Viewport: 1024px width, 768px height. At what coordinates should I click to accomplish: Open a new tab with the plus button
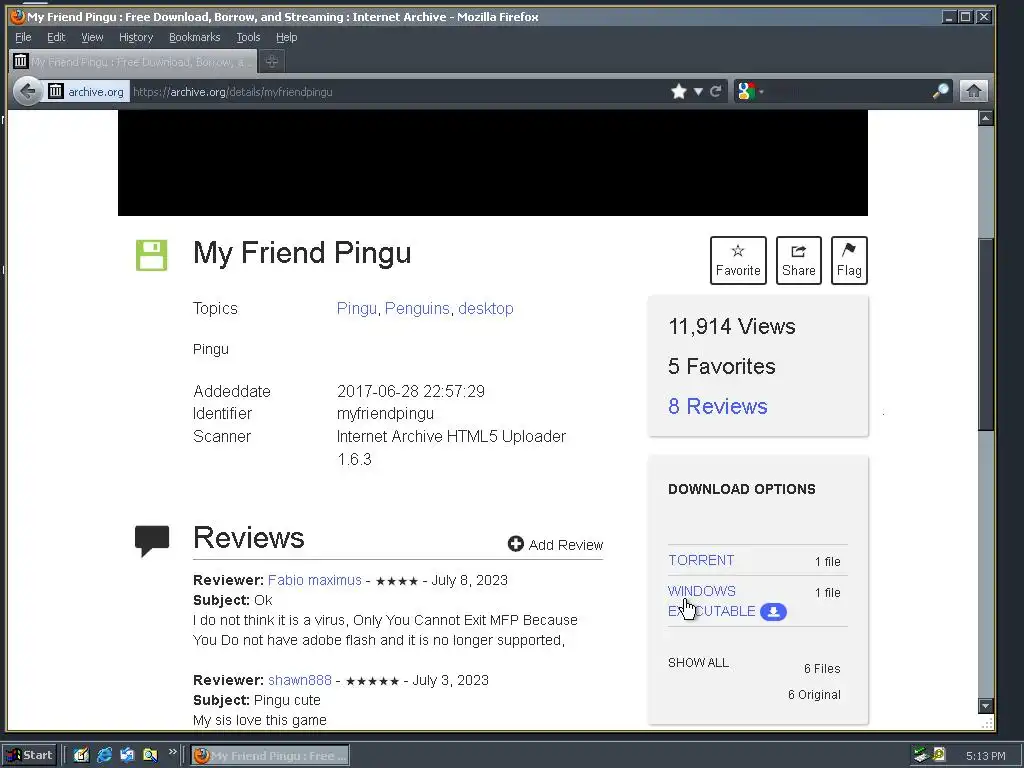point(272,61)
